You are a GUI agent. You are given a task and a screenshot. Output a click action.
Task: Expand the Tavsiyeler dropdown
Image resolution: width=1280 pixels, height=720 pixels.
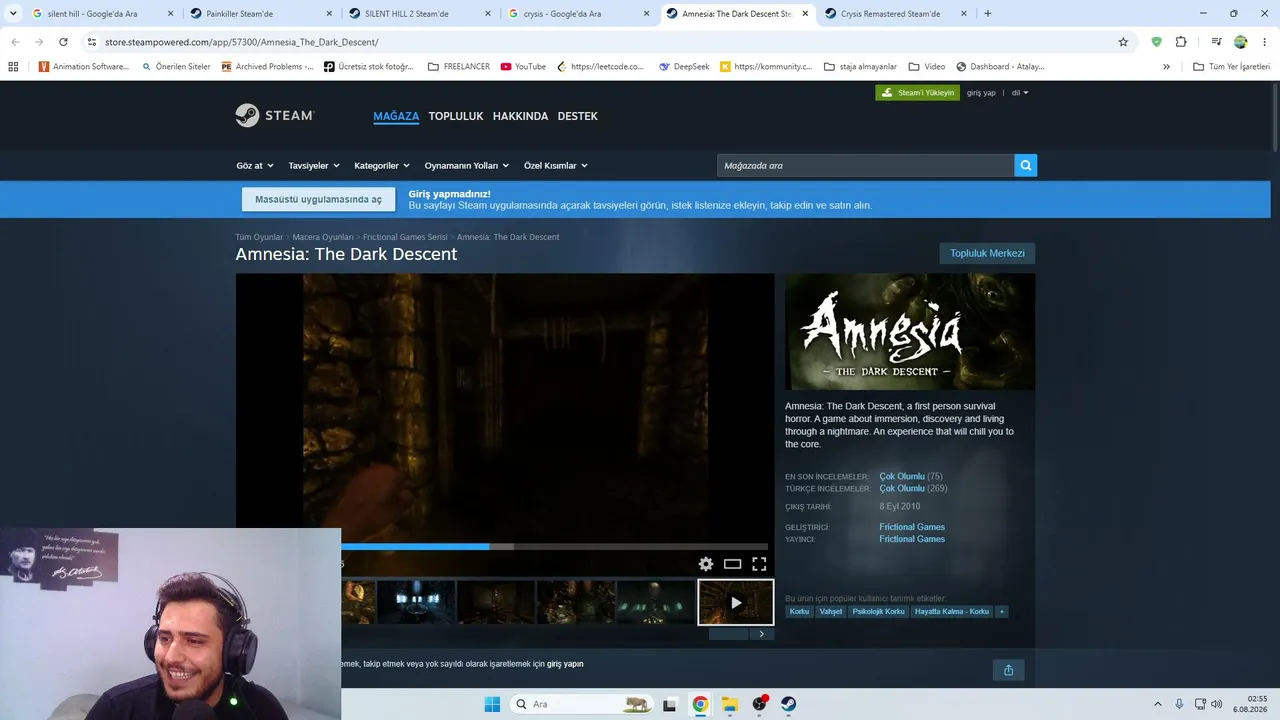(314, 166)
